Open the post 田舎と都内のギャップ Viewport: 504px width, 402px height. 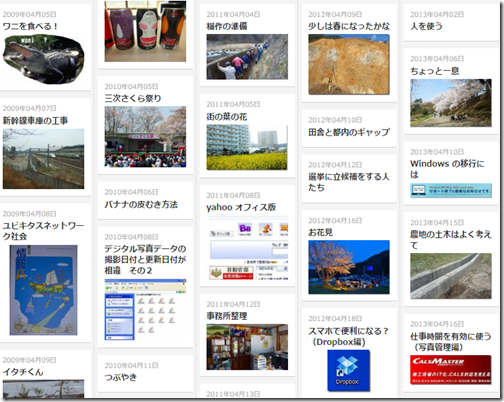click(349, 132)
